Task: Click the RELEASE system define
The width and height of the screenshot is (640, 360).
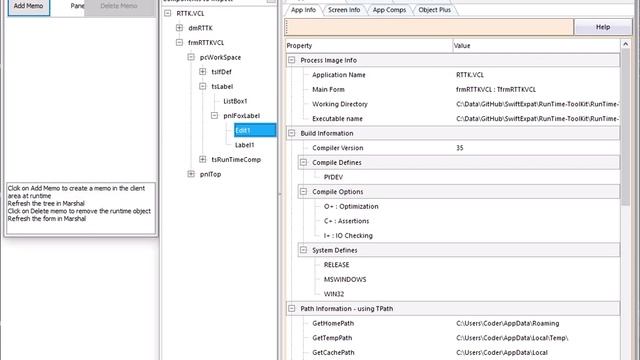Action: click(336, 265)
